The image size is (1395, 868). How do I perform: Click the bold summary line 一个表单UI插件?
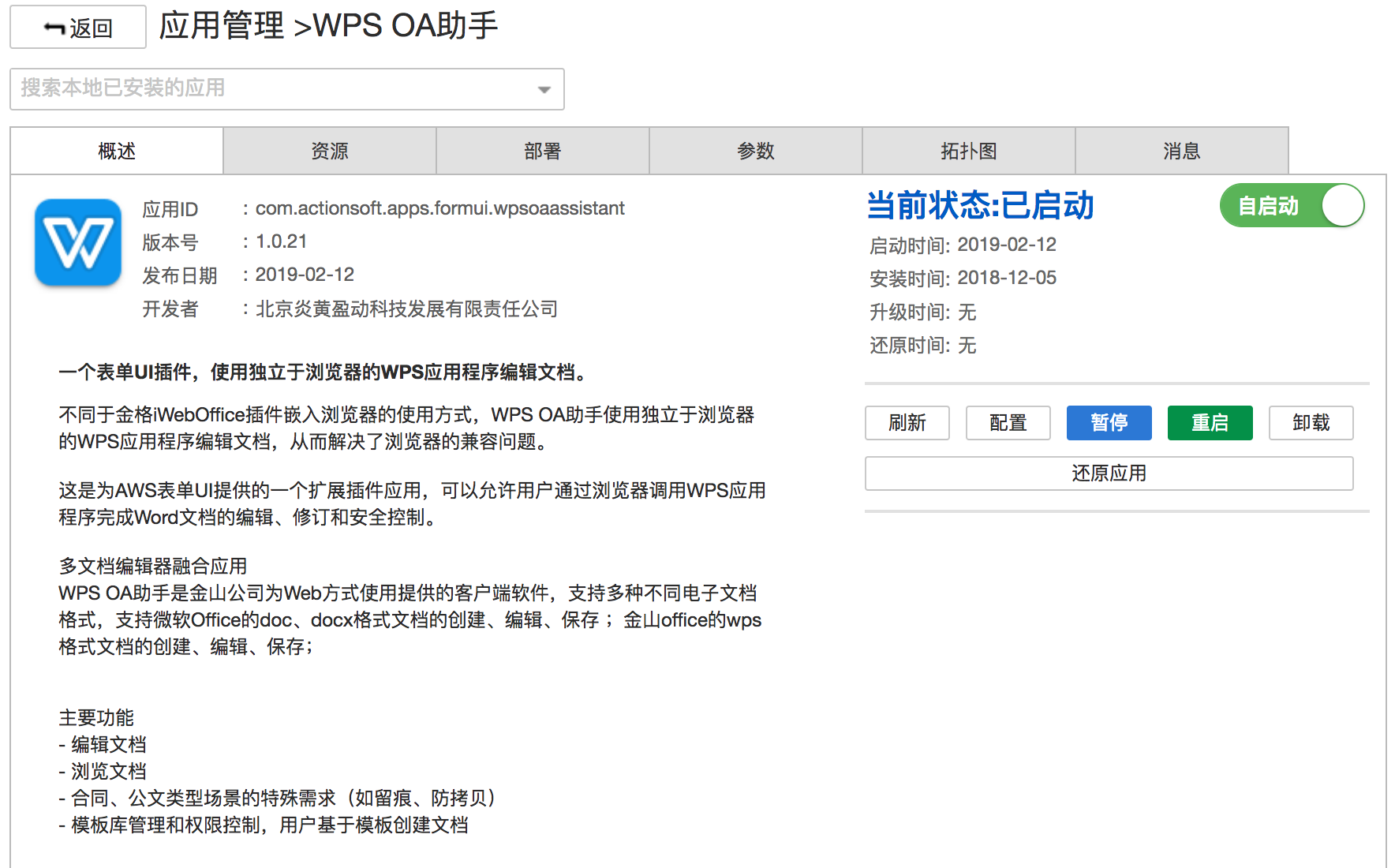click(x=325, y=372)
